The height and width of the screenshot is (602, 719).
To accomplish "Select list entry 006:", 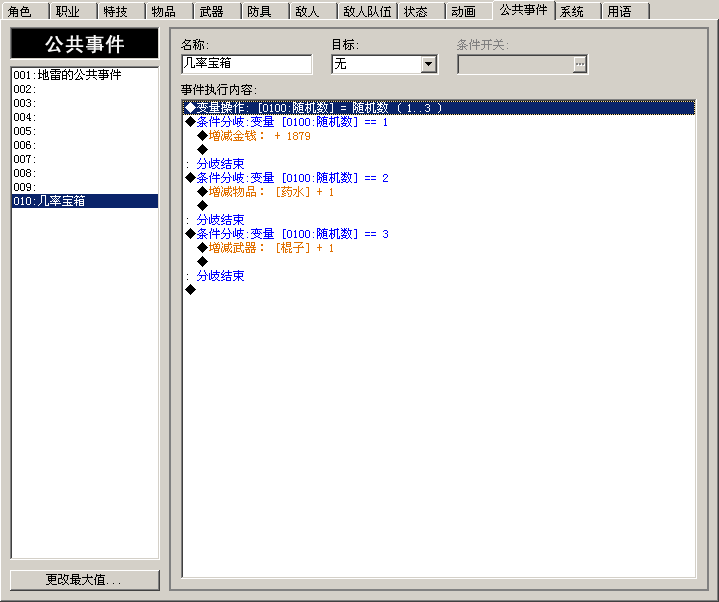I will pos(85,145).
